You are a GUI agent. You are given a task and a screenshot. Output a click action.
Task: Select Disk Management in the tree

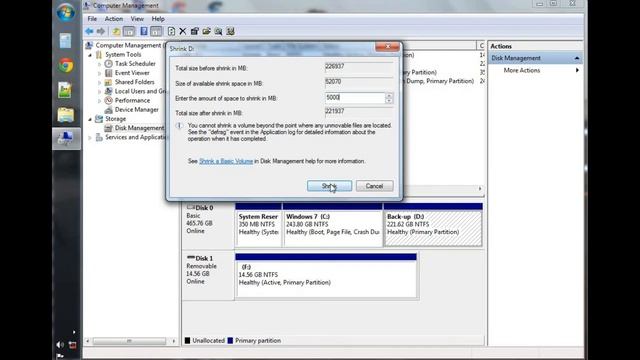(x=139, y=128)
